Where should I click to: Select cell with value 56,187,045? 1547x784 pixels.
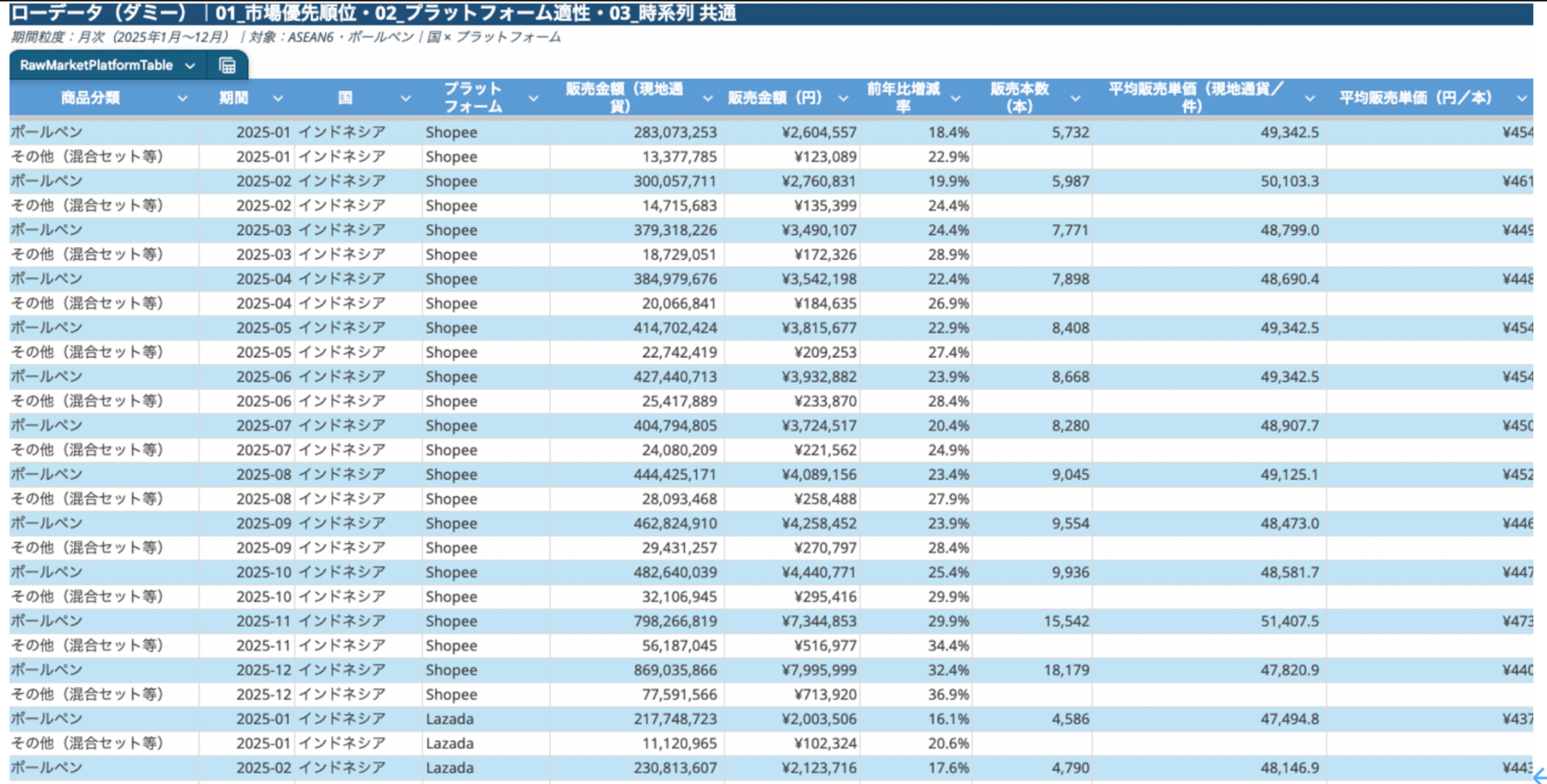[637, 646]
